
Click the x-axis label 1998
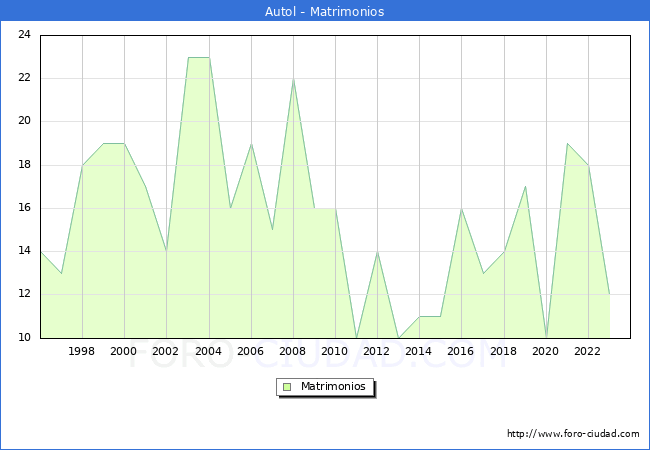click(x=82, y=351)
